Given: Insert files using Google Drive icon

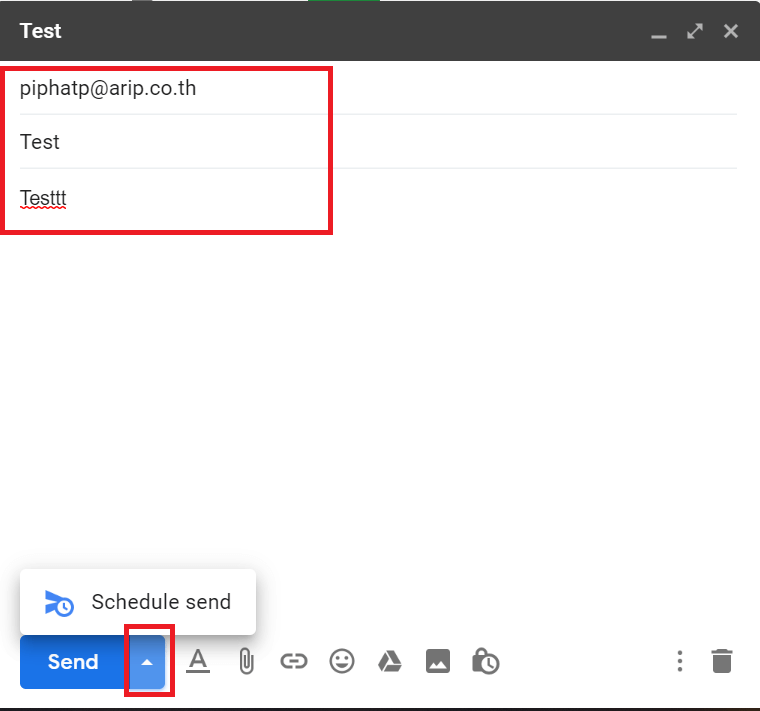Looking at the screenshot, I should tap(390, 661).
